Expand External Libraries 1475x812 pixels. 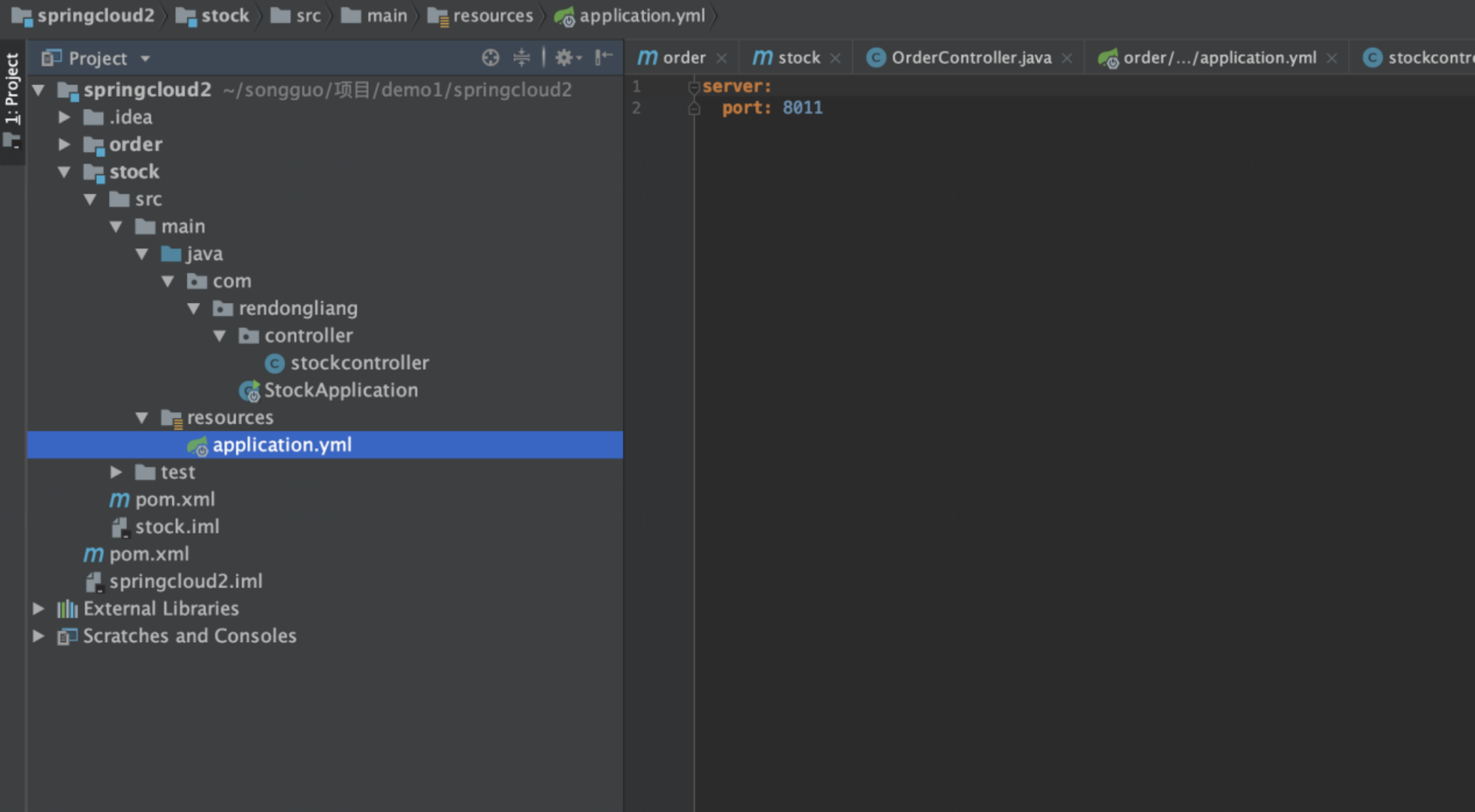tap(39, 609)
